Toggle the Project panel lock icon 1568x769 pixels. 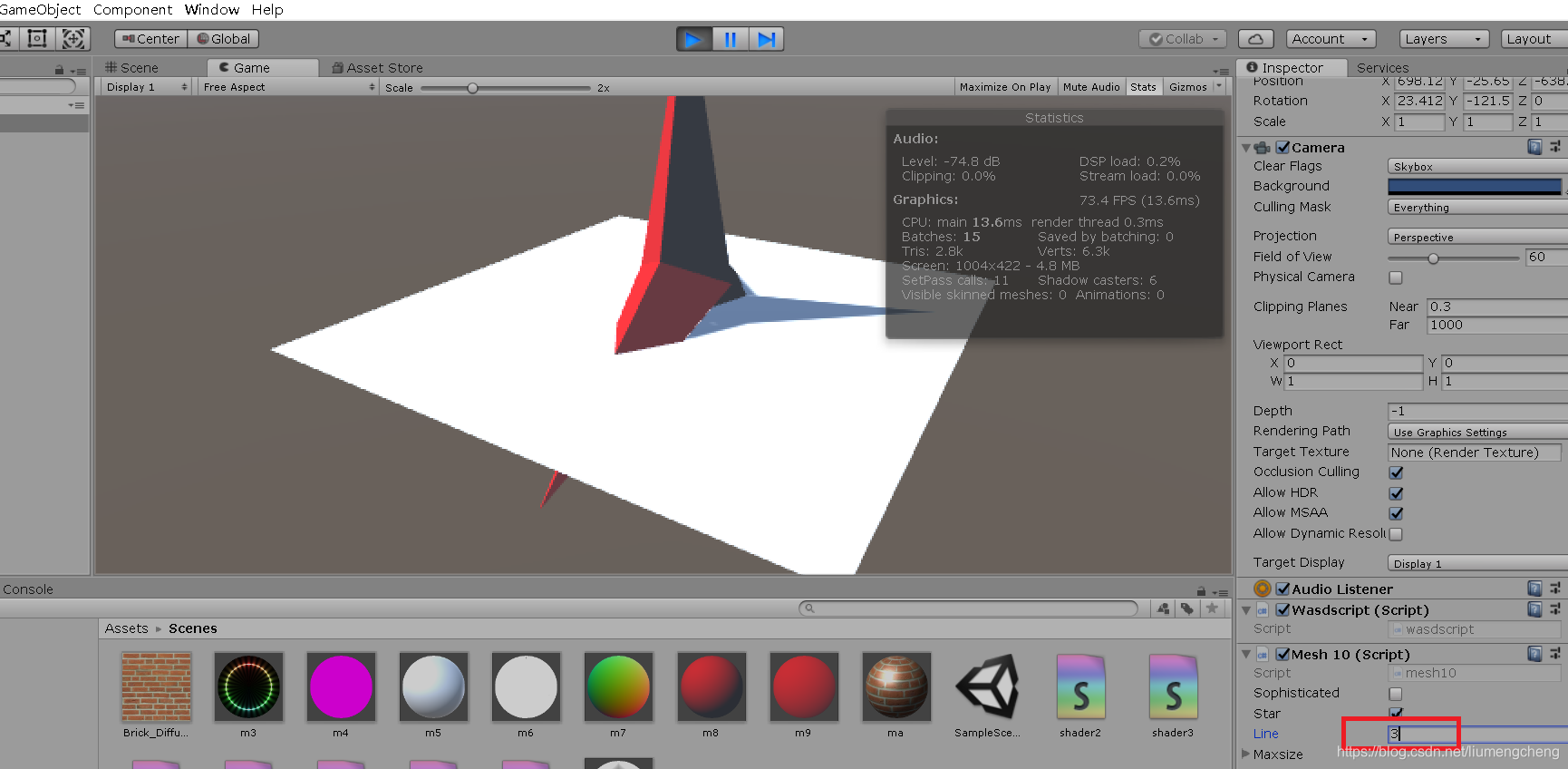tap(1201, 591)
